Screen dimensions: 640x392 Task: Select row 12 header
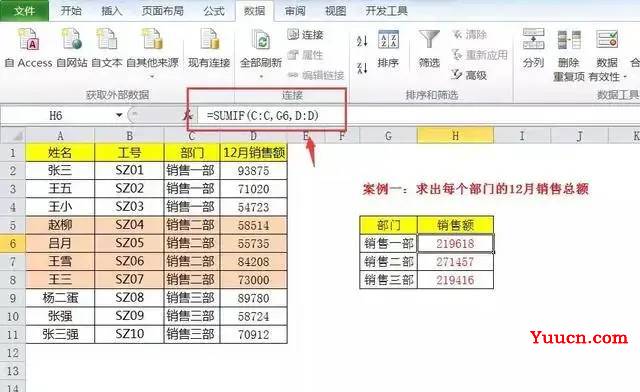(13, 353)
